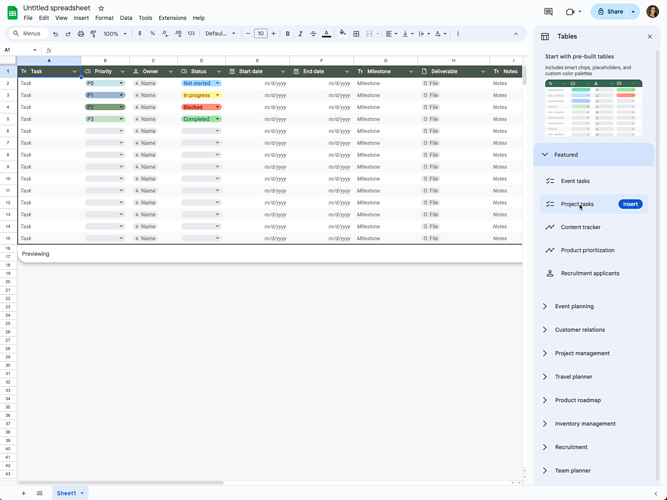Collapse the toolbar with the up chevron
This screenshot has height=500, width=667.
[x=516, y=34]
